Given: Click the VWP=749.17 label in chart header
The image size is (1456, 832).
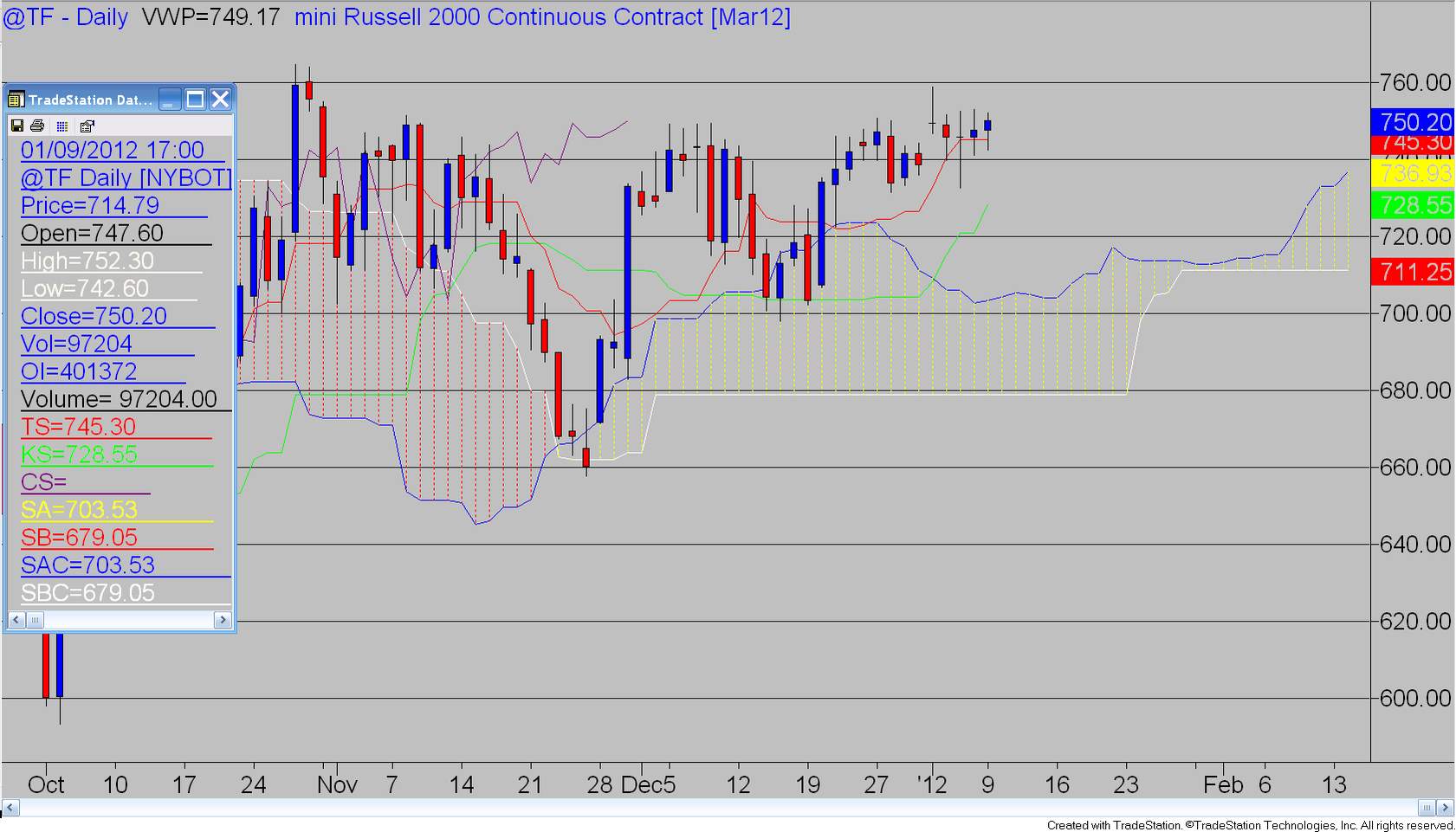Looking at the screenshot, I should pyautogui.click(x=210, y=17).
